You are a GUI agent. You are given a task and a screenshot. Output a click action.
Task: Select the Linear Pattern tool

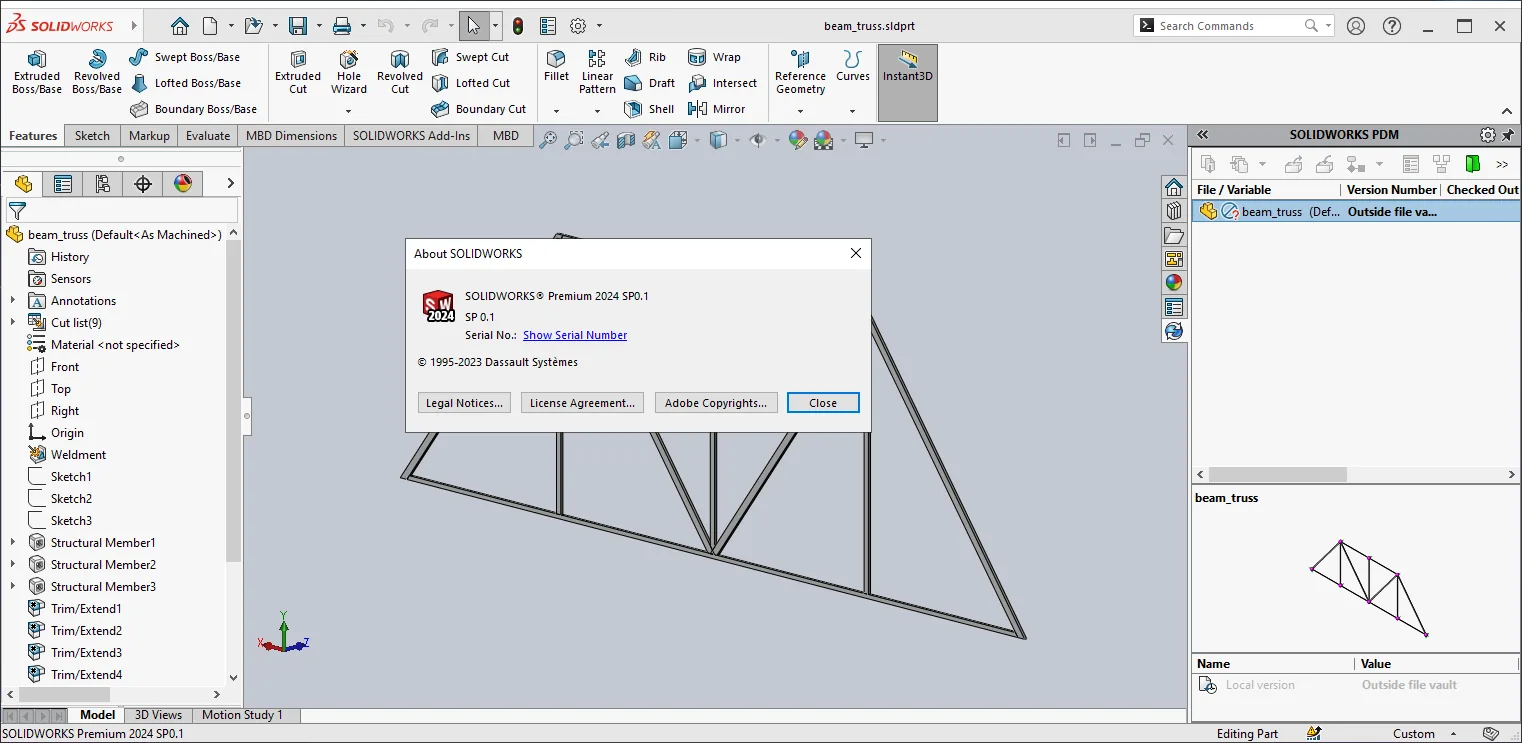(x=597, y=73)
